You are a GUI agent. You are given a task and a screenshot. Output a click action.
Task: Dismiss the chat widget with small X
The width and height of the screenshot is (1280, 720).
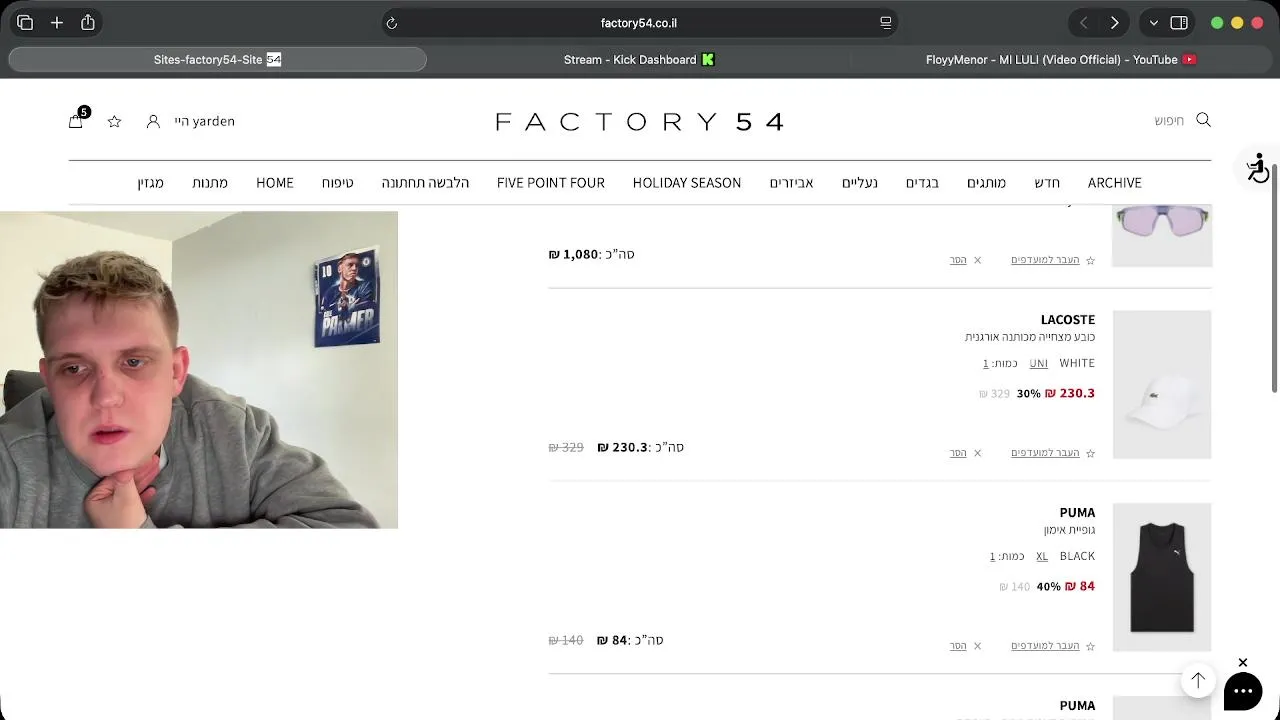(1243, 663)
